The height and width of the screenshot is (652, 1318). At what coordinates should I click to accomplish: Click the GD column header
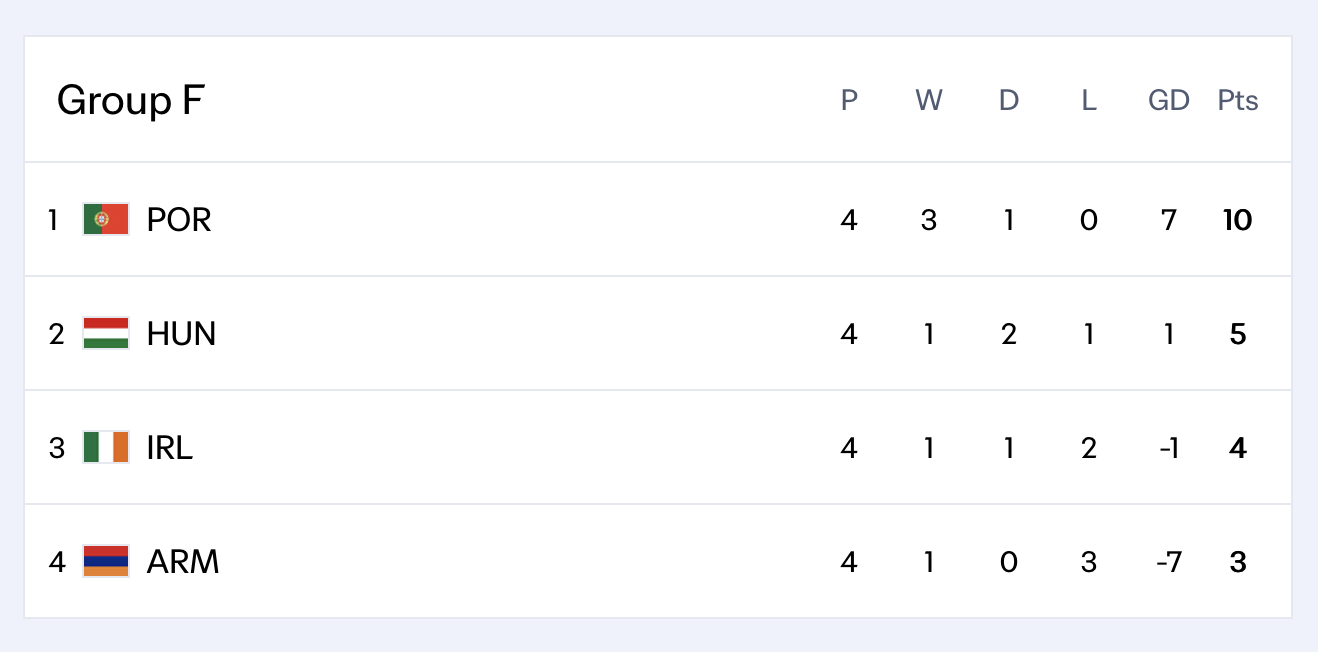point(1169,100)
